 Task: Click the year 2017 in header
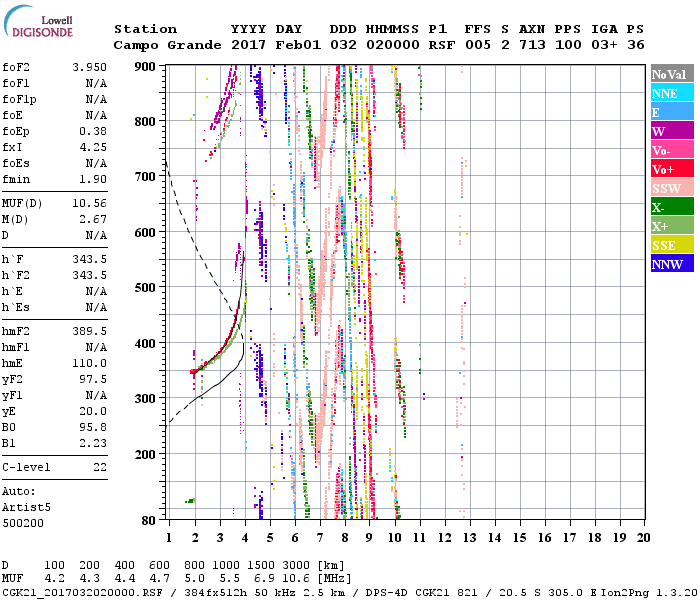point(248,45)
